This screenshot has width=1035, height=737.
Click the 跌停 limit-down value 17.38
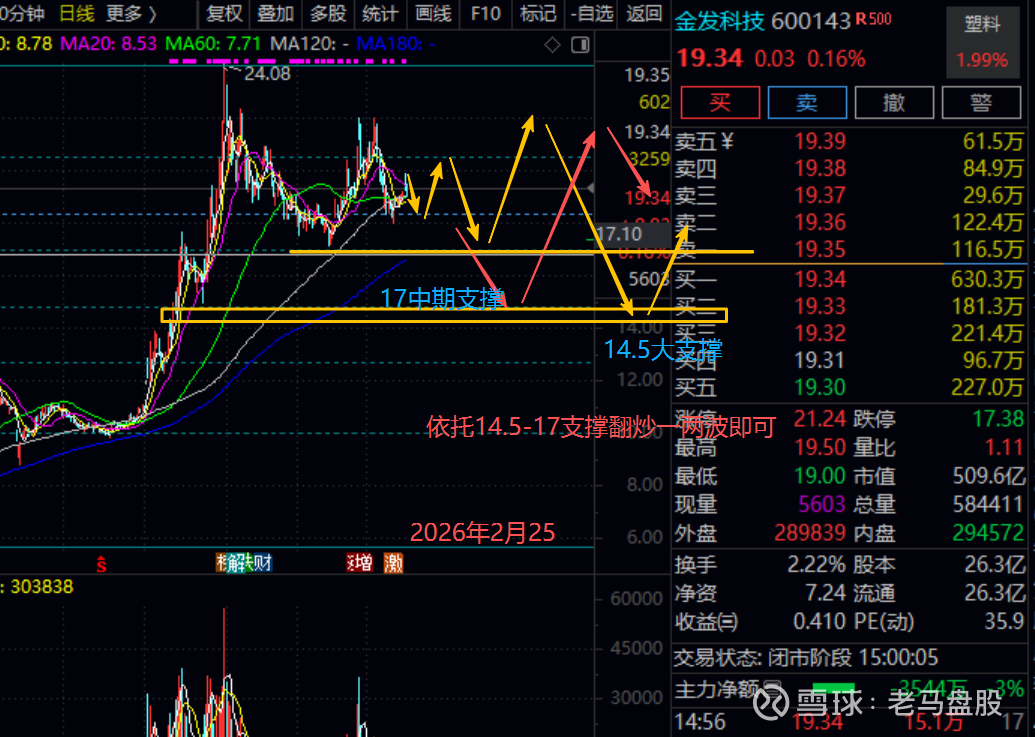998,418
